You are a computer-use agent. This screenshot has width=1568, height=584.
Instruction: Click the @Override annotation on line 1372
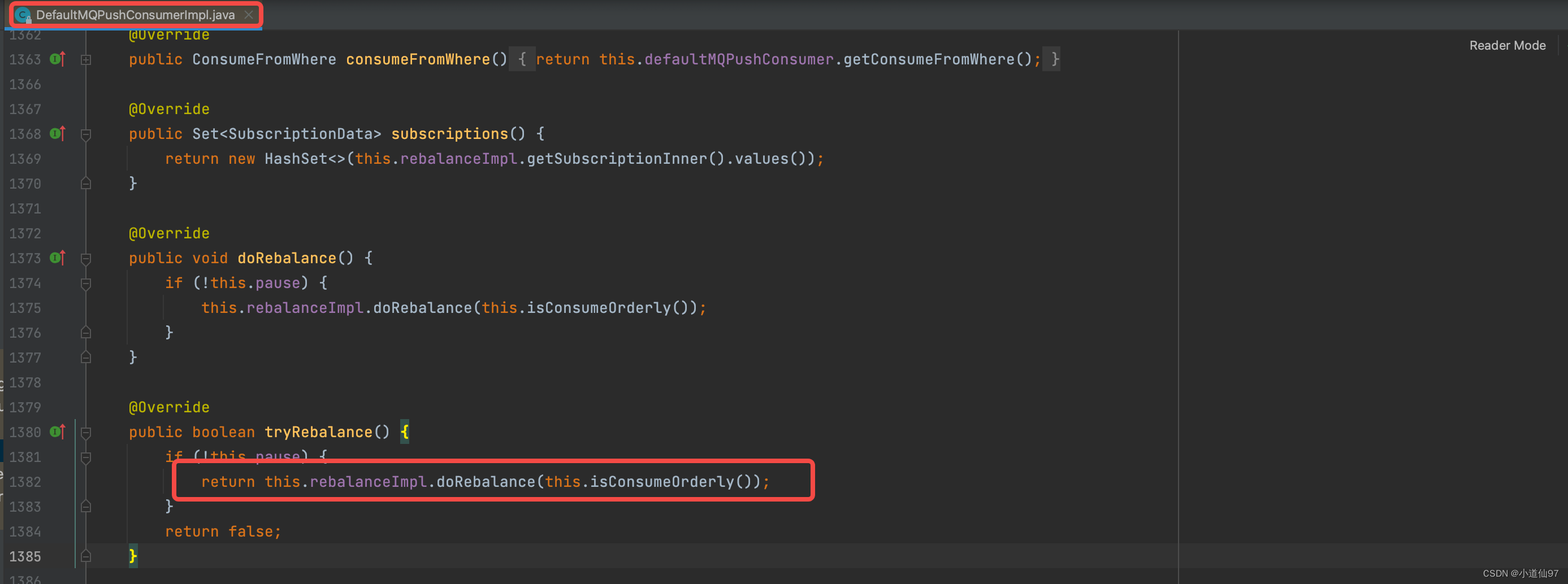coord(168,233)
